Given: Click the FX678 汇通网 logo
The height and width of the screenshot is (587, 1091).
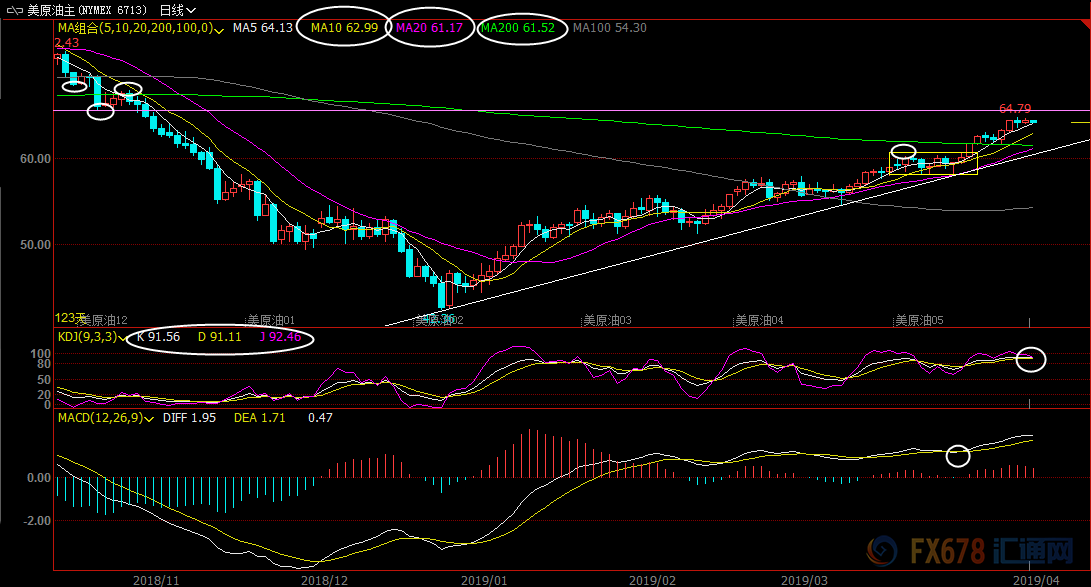Looking at the screenshot, I should 977,552.
